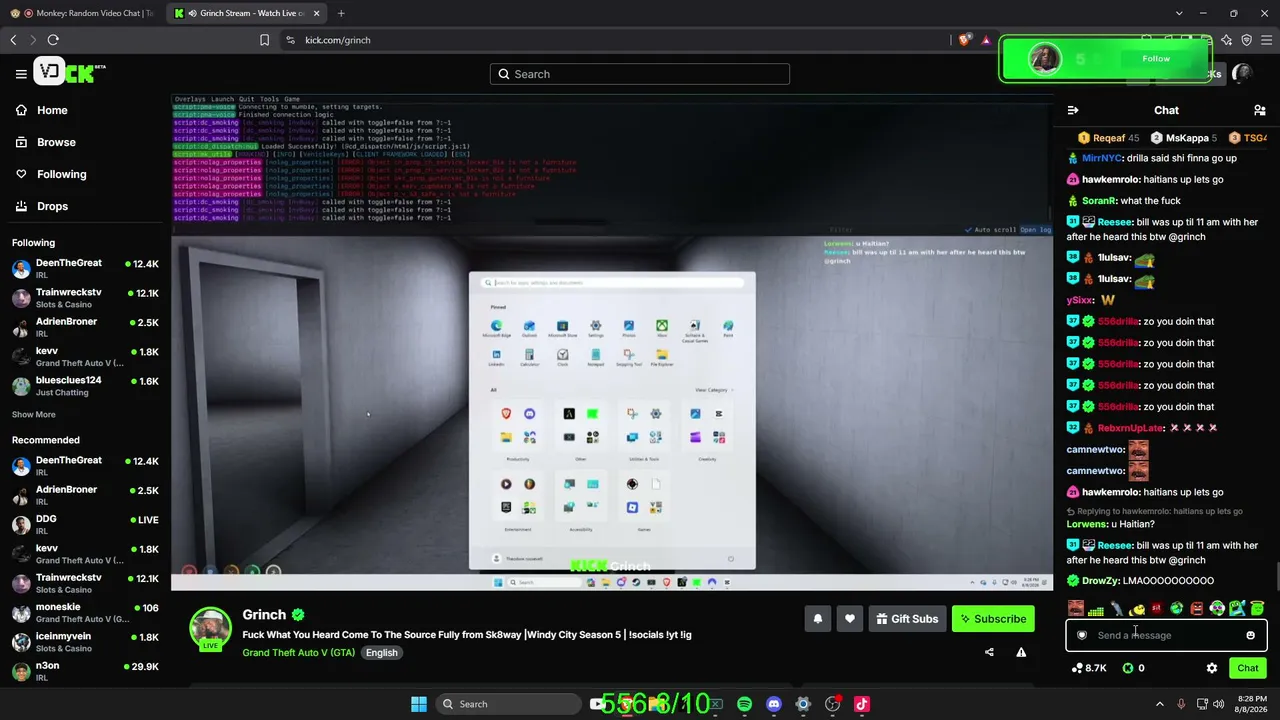Screen dimensions: 1280x720
Task: Click the Send a message field
Action: click(x=1166, y=635)
